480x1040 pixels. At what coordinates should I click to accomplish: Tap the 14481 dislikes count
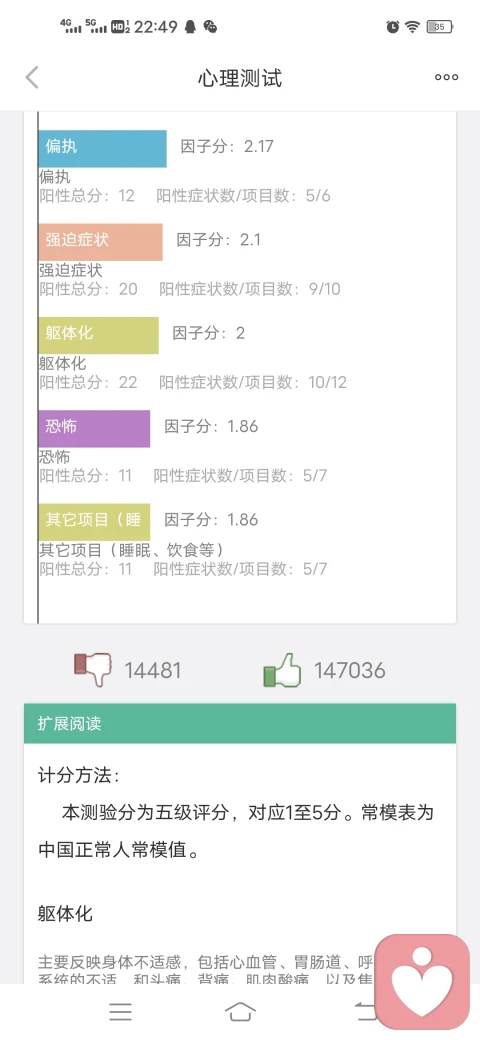pos(152,671)
